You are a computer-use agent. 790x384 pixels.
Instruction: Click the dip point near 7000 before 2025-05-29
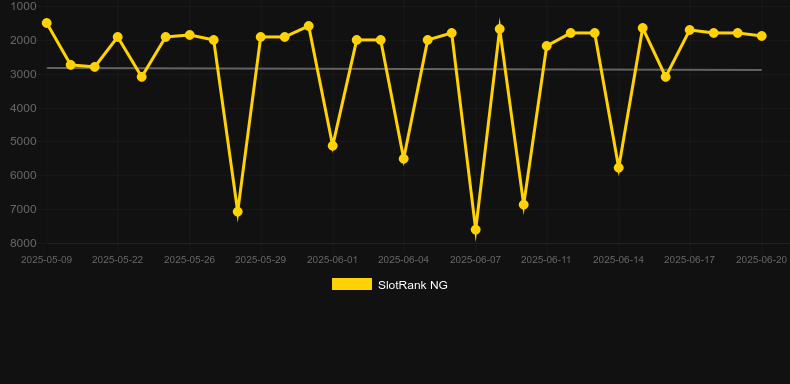pyautogui.click(x=238, y=212)
